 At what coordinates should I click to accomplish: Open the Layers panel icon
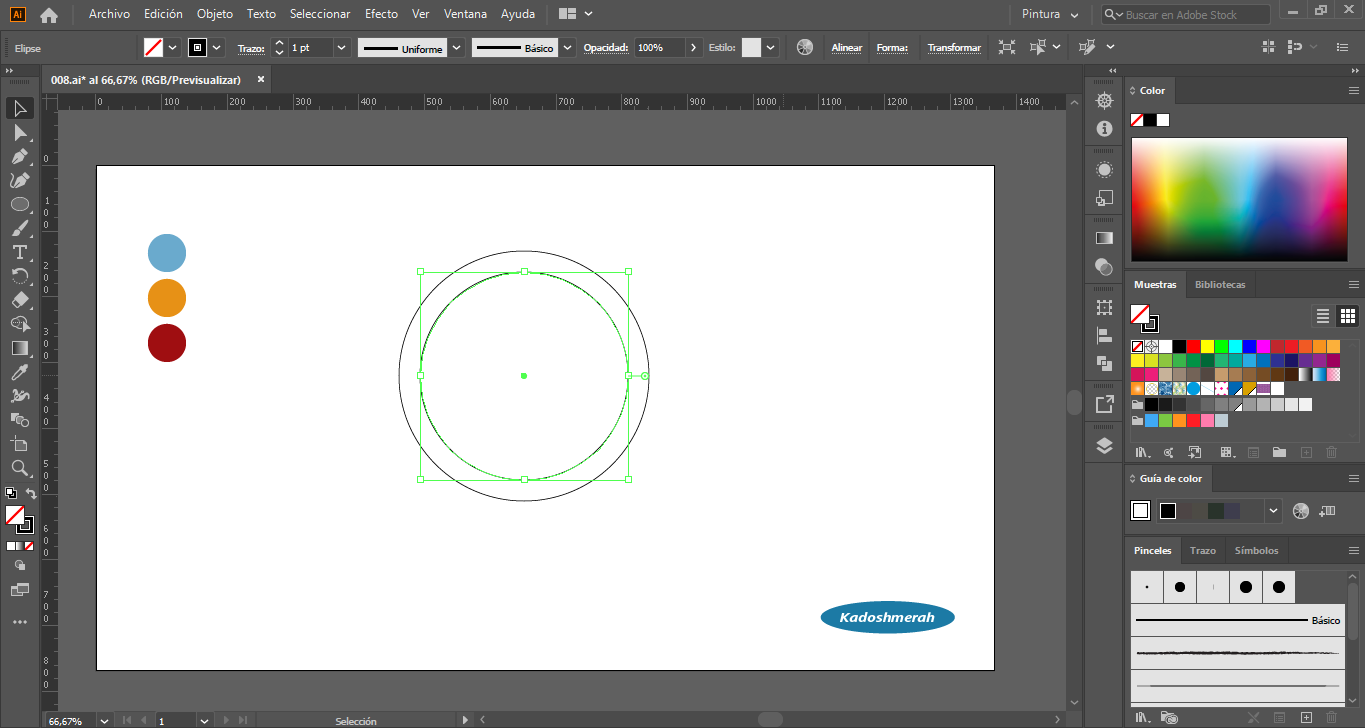click(x=1104, y=446)
